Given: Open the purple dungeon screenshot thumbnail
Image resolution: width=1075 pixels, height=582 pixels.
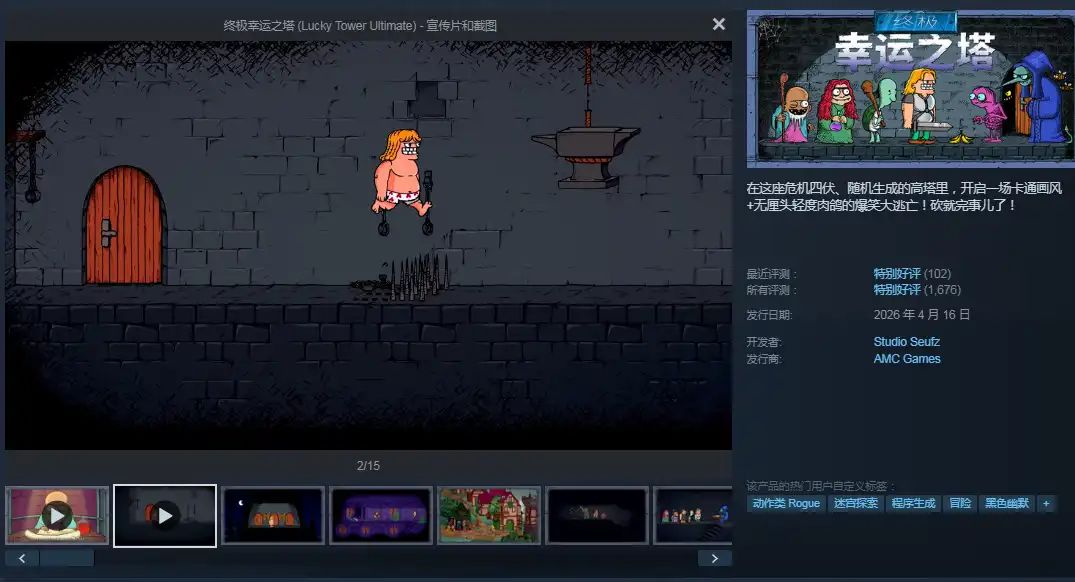Looking at the screenshot, I should [x=381, y=516].
